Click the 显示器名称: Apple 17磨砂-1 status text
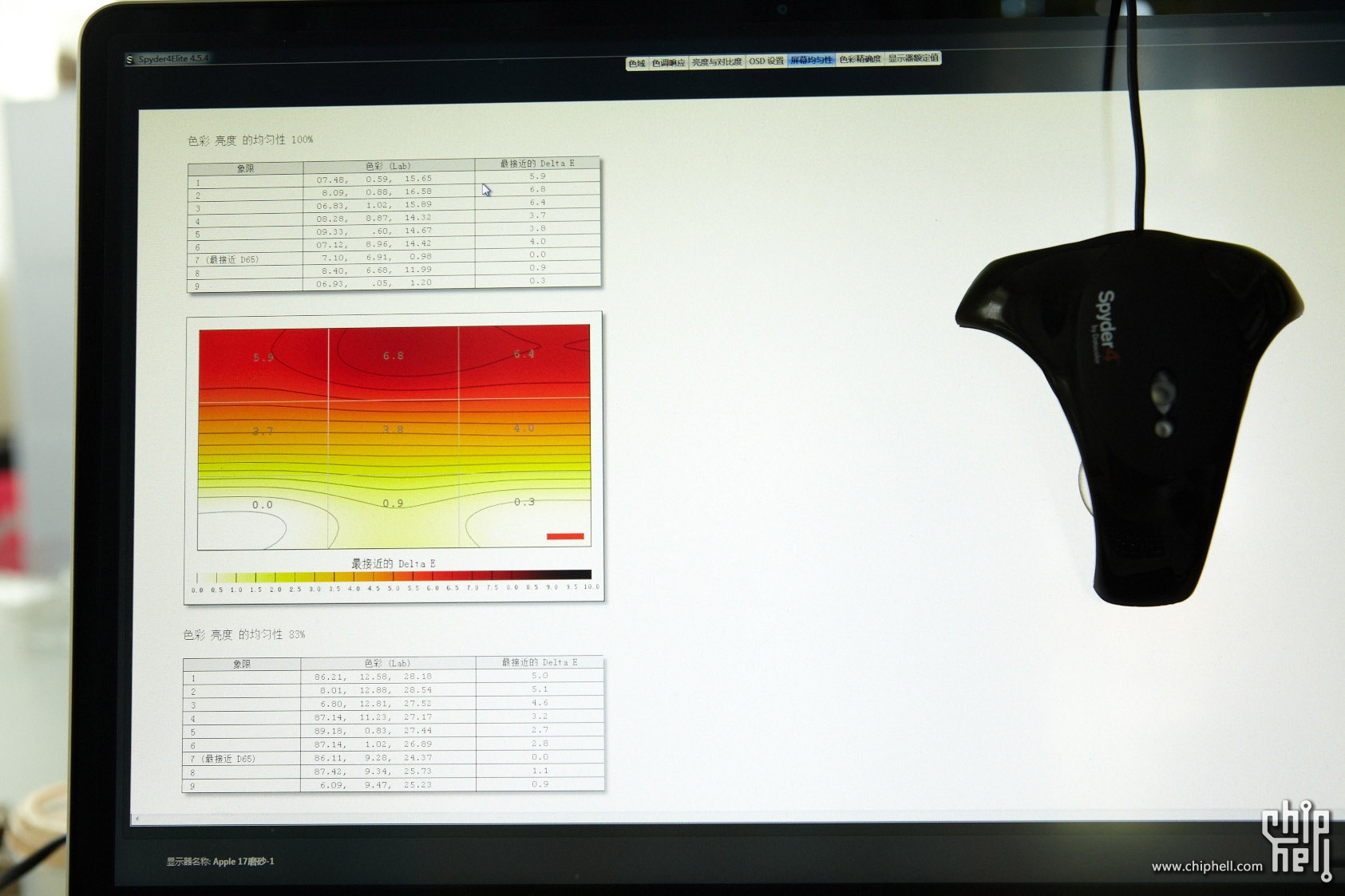 click(220, 862)
